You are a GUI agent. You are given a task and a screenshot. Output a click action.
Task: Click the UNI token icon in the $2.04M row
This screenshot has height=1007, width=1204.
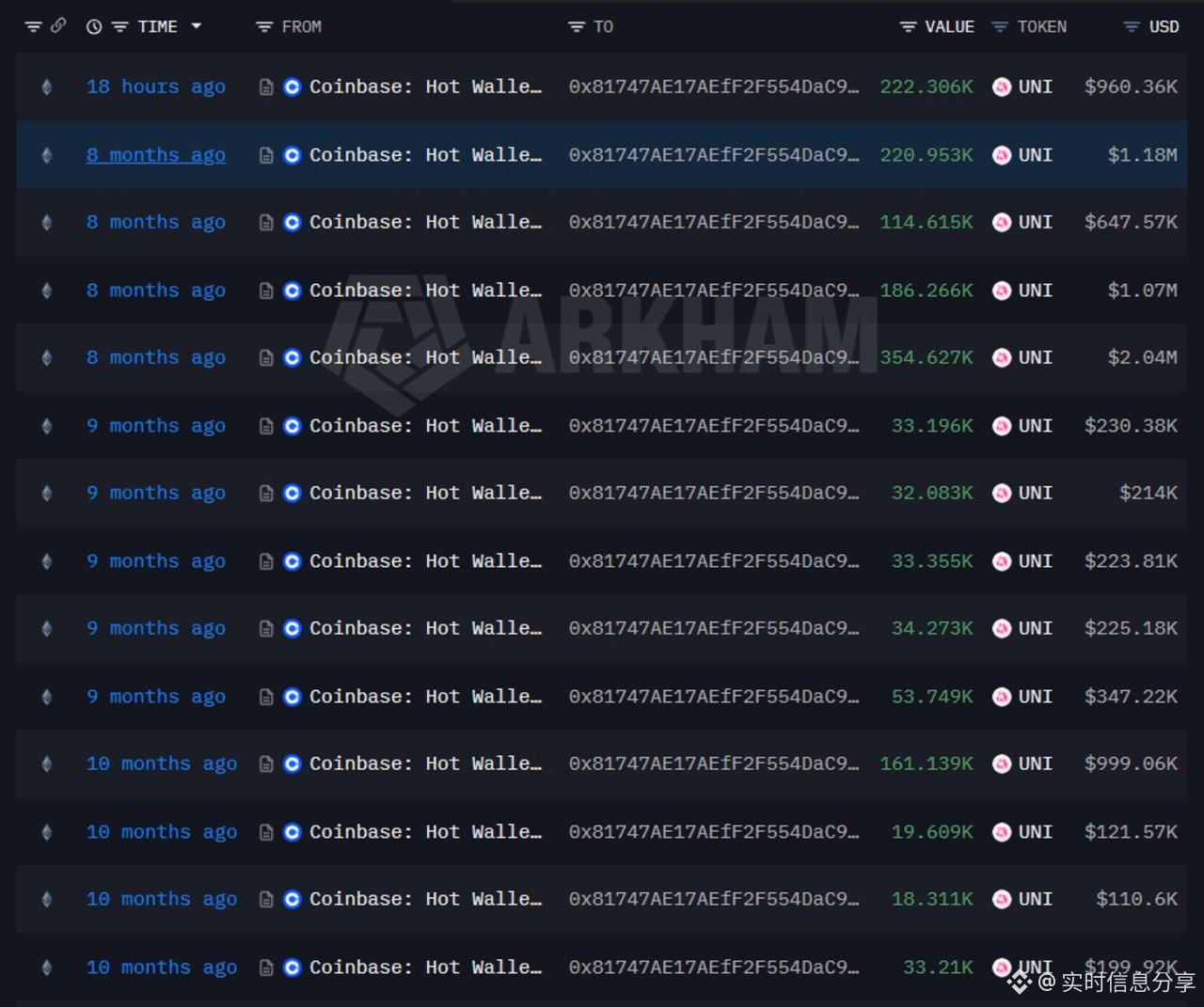pyautogui.click(x=1002, y=358)
